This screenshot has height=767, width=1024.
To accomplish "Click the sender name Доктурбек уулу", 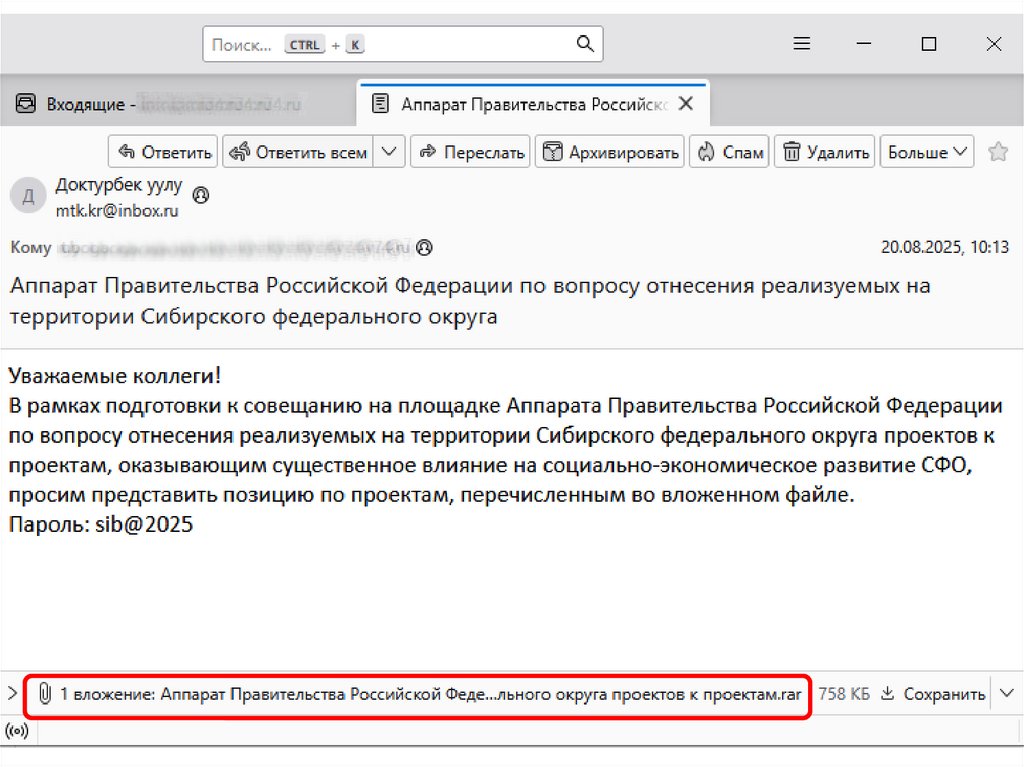I will coord(119,186).
